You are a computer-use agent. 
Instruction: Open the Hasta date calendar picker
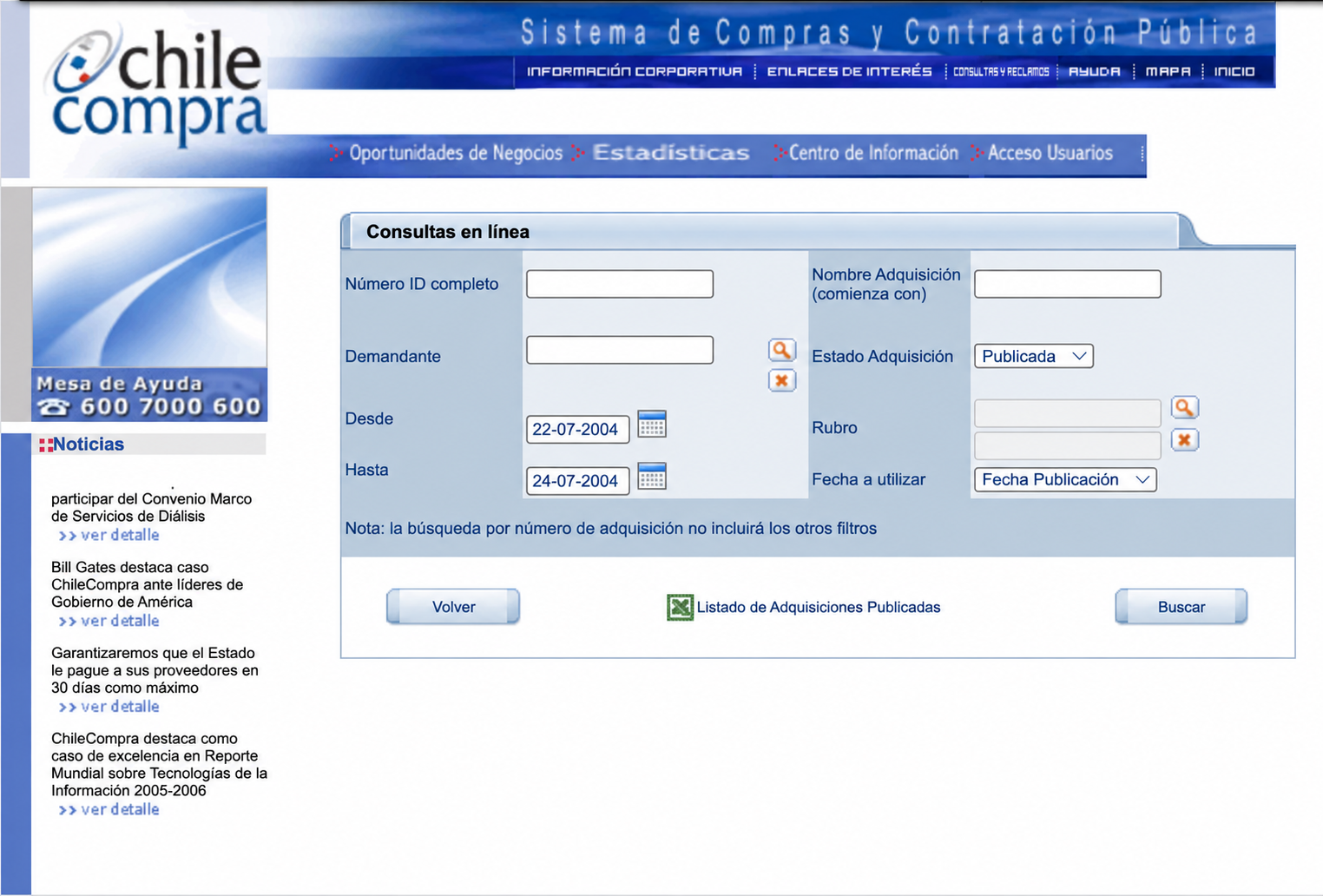coord(652,477)
